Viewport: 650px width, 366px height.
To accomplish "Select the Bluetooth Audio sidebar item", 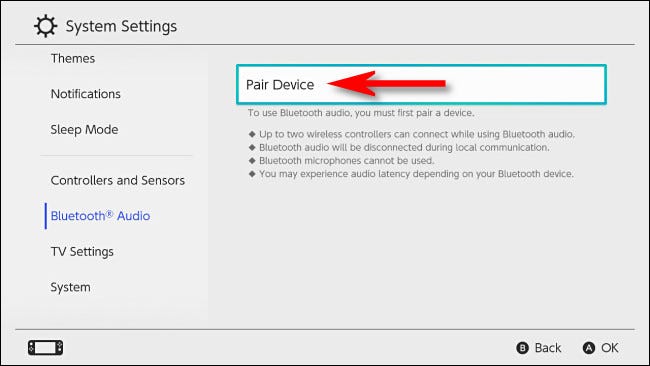I will pyautogui.click(x=100, y=216).
